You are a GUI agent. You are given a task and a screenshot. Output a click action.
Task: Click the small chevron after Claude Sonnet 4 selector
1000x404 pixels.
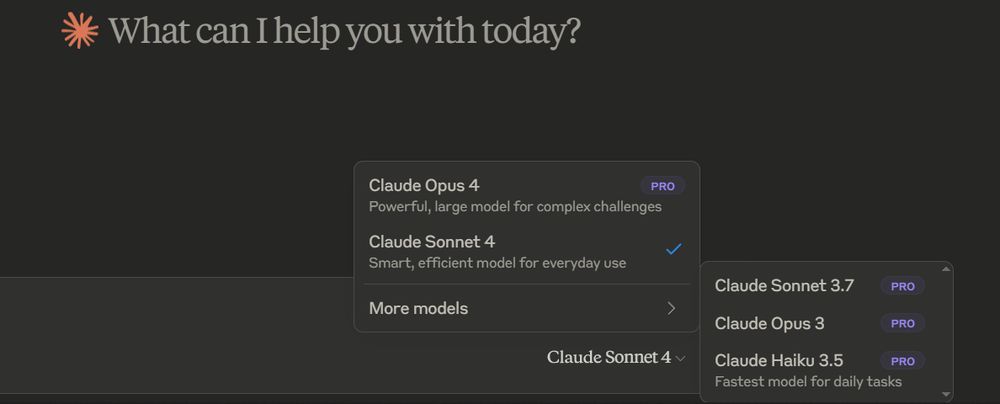681,358
